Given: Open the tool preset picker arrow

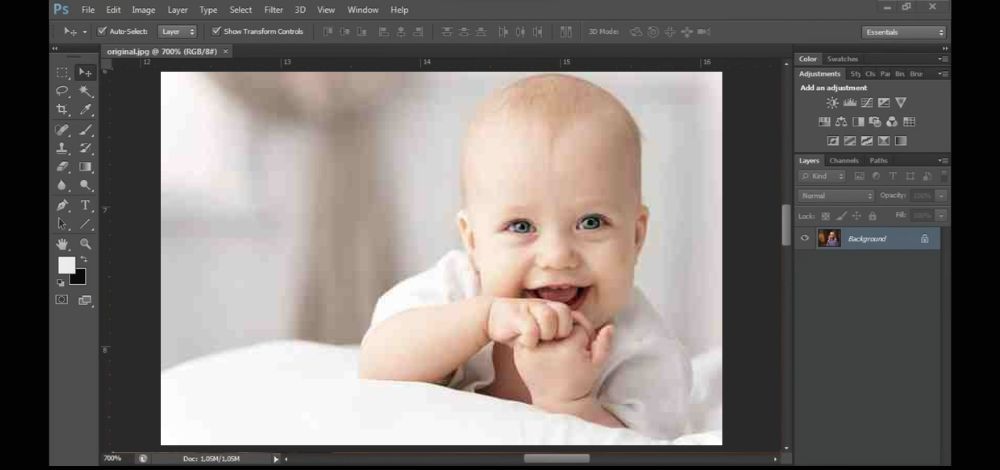Looking at the screenshot, I should pyautogui.click(x=85, y=31).
